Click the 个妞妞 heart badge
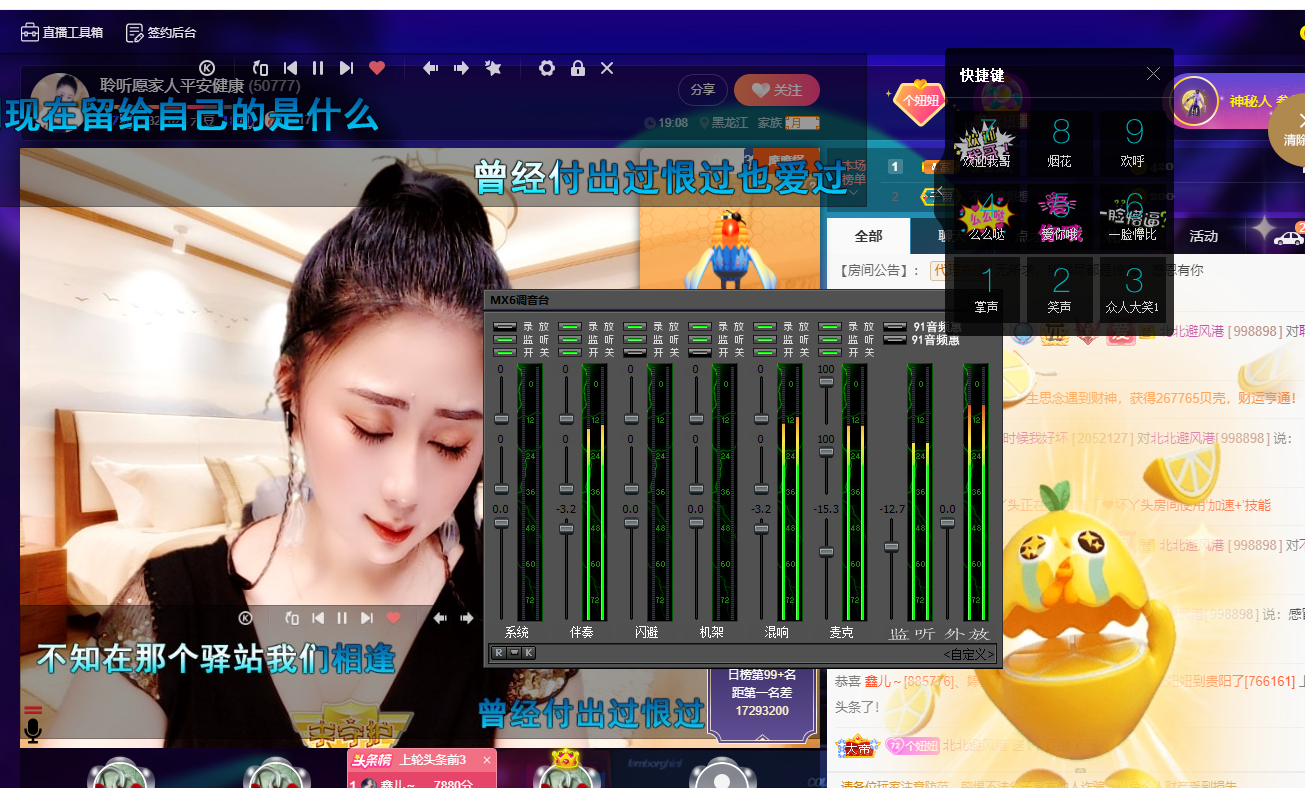Image resolution: width=1305 pixels, height=788 pixels. point(920,101)
